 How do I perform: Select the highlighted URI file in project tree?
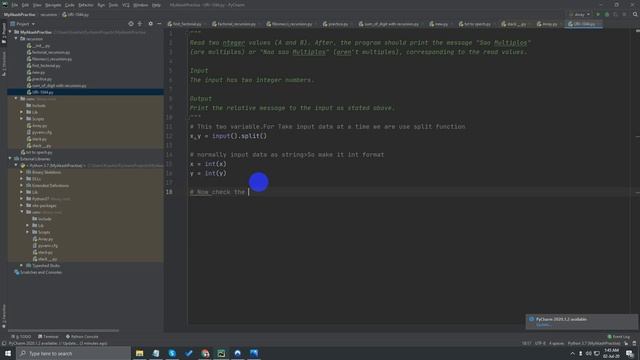[x=86, y=92]
